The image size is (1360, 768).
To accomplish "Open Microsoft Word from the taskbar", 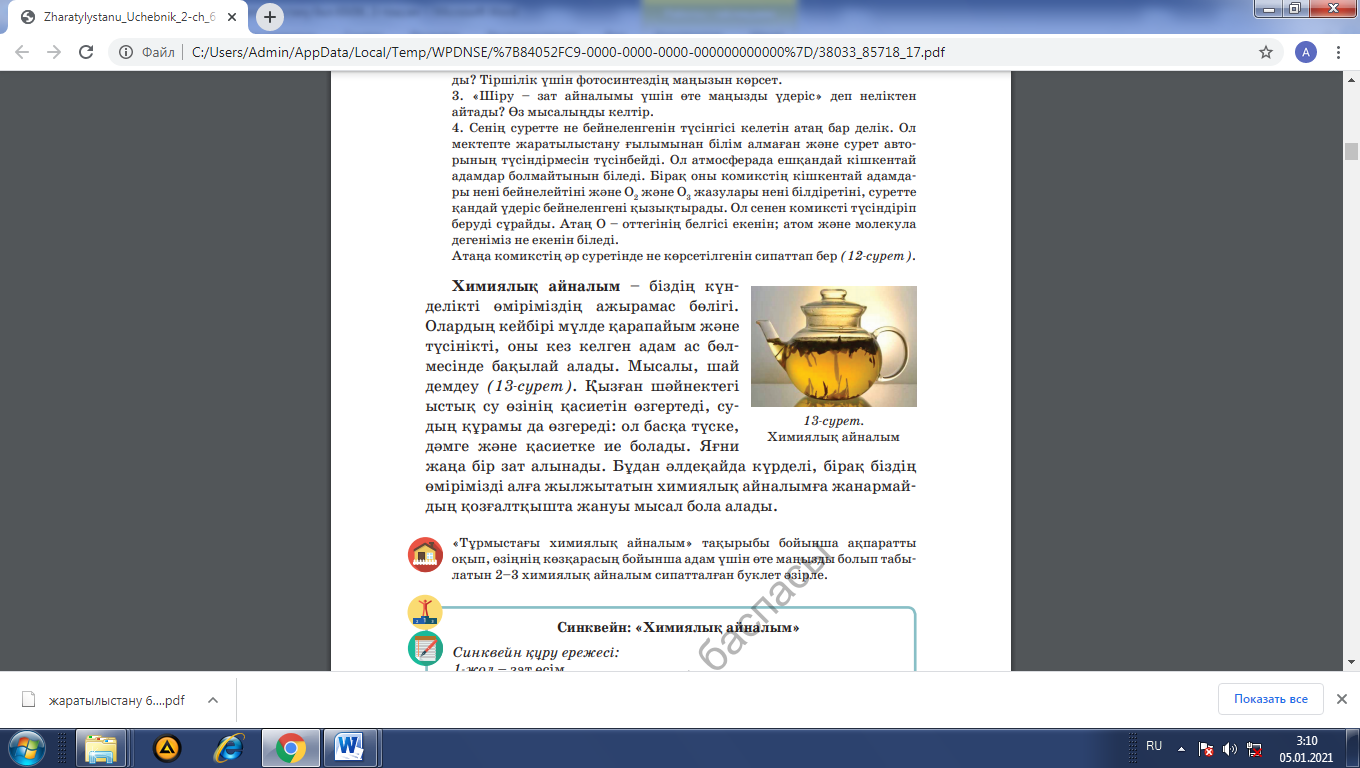I will point(350,747).
